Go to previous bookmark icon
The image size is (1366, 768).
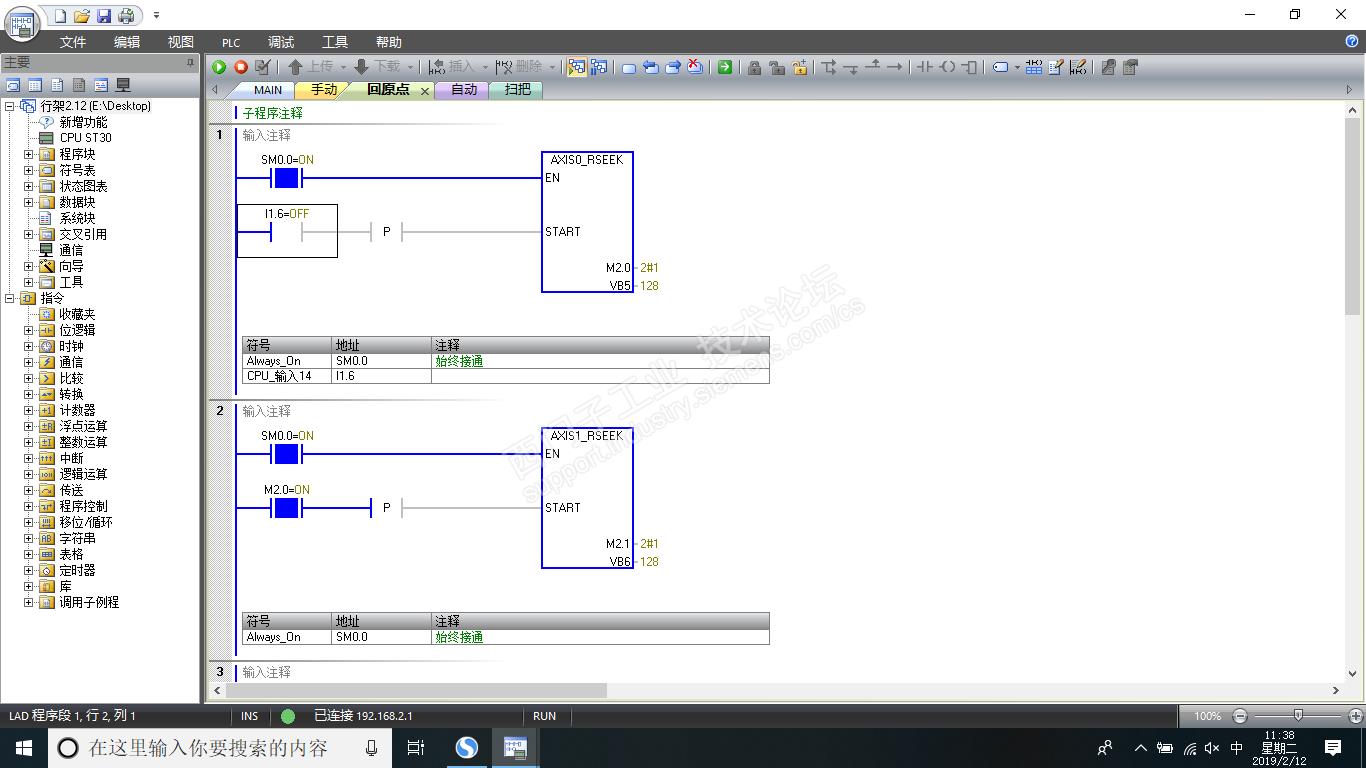click(x=651, y=67)
